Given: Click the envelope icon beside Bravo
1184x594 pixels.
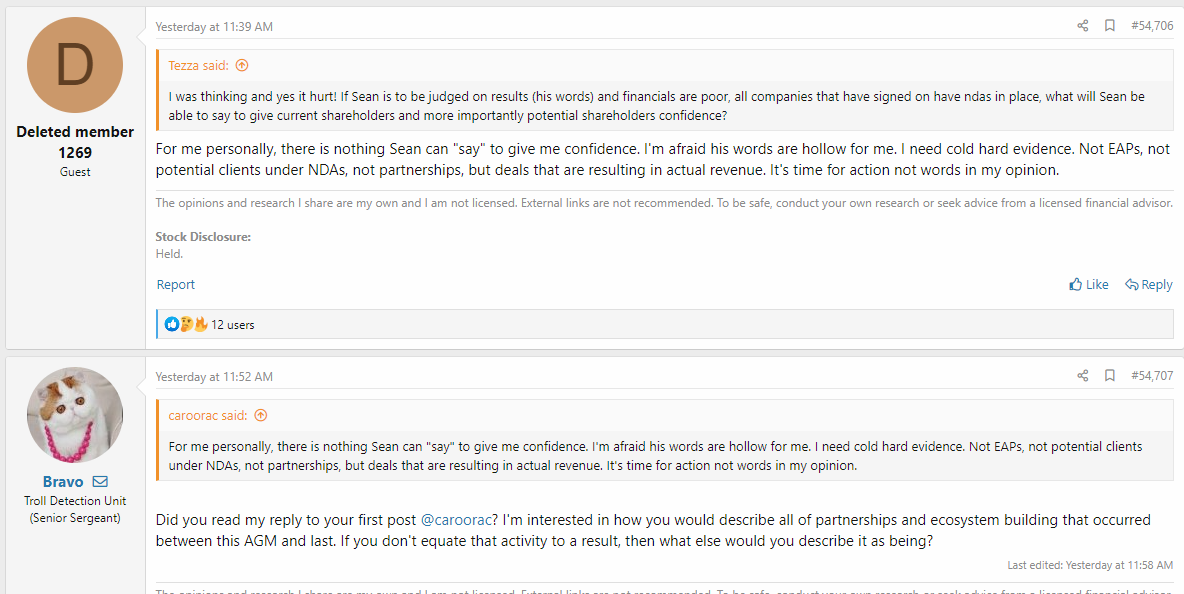Looking at the screenshot, I should (100, 482).
